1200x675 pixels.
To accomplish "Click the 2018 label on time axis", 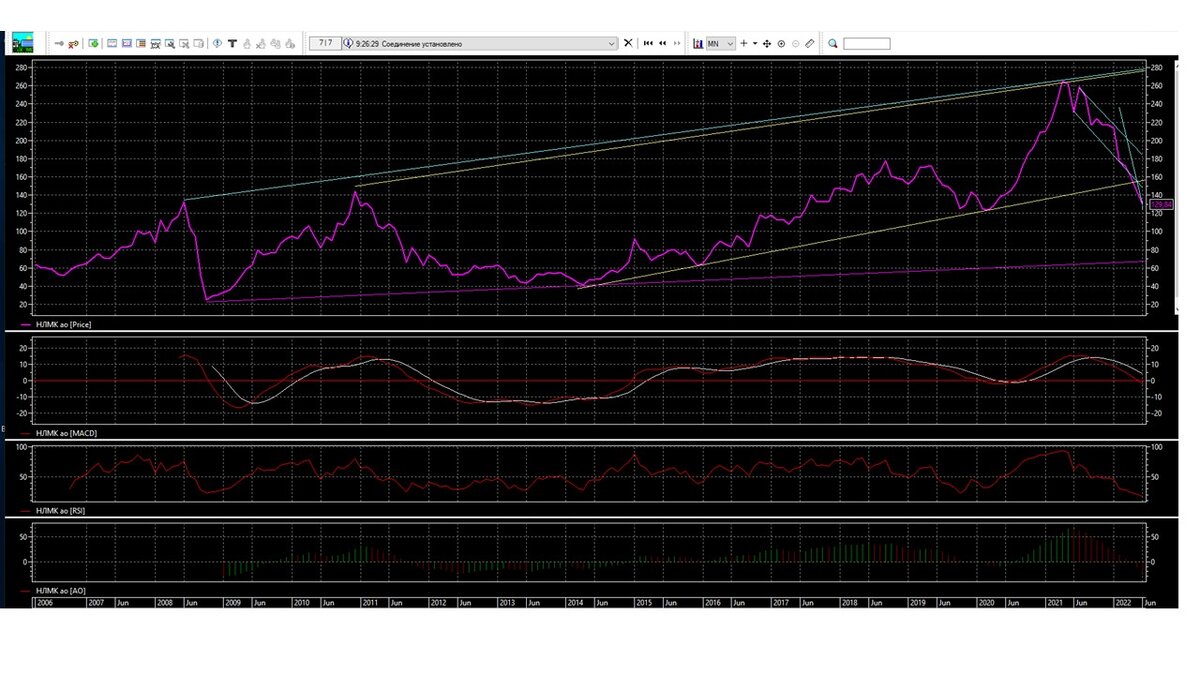I will coord(849,603).
